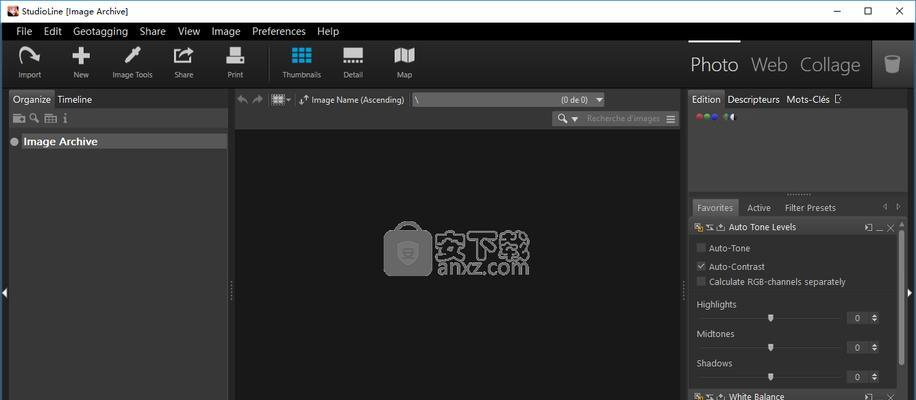The width and height of the screenshot is (916, 400).
Task: Switch to Photo mode
Action: (714, 64)
